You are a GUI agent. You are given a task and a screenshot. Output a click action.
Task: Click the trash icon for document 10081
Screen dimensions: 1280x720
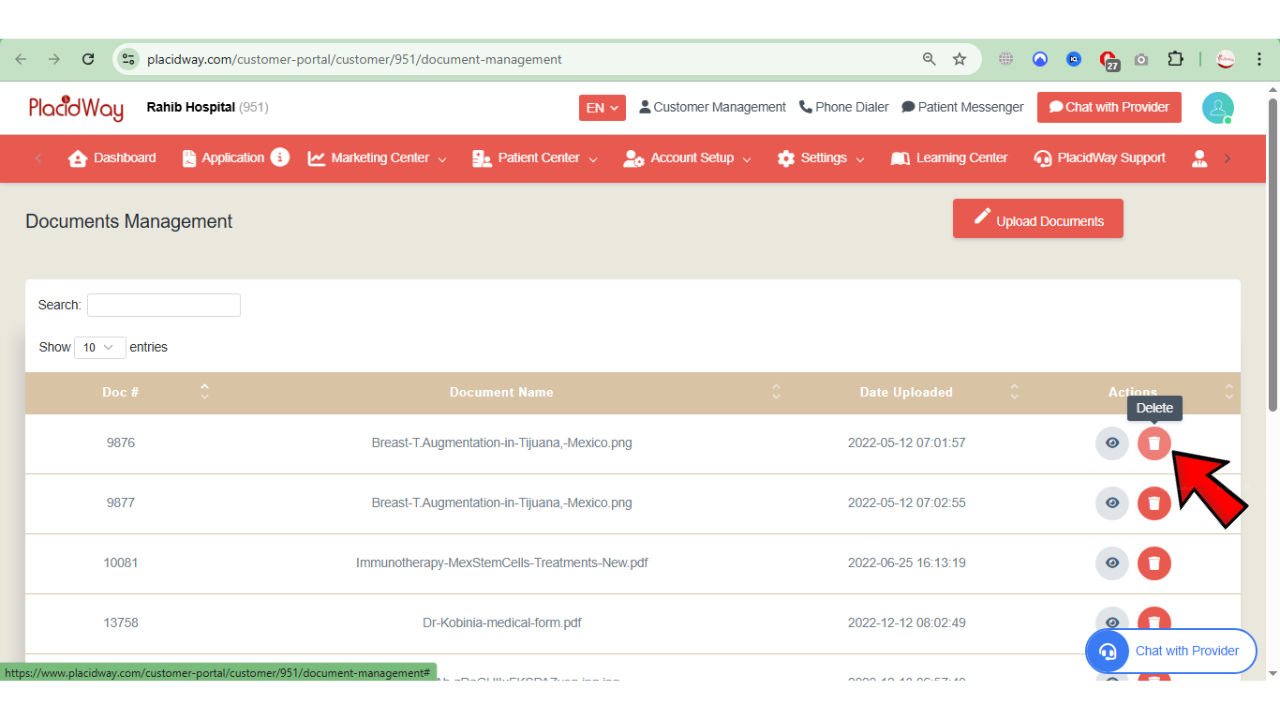click(x=1153, y=563)
